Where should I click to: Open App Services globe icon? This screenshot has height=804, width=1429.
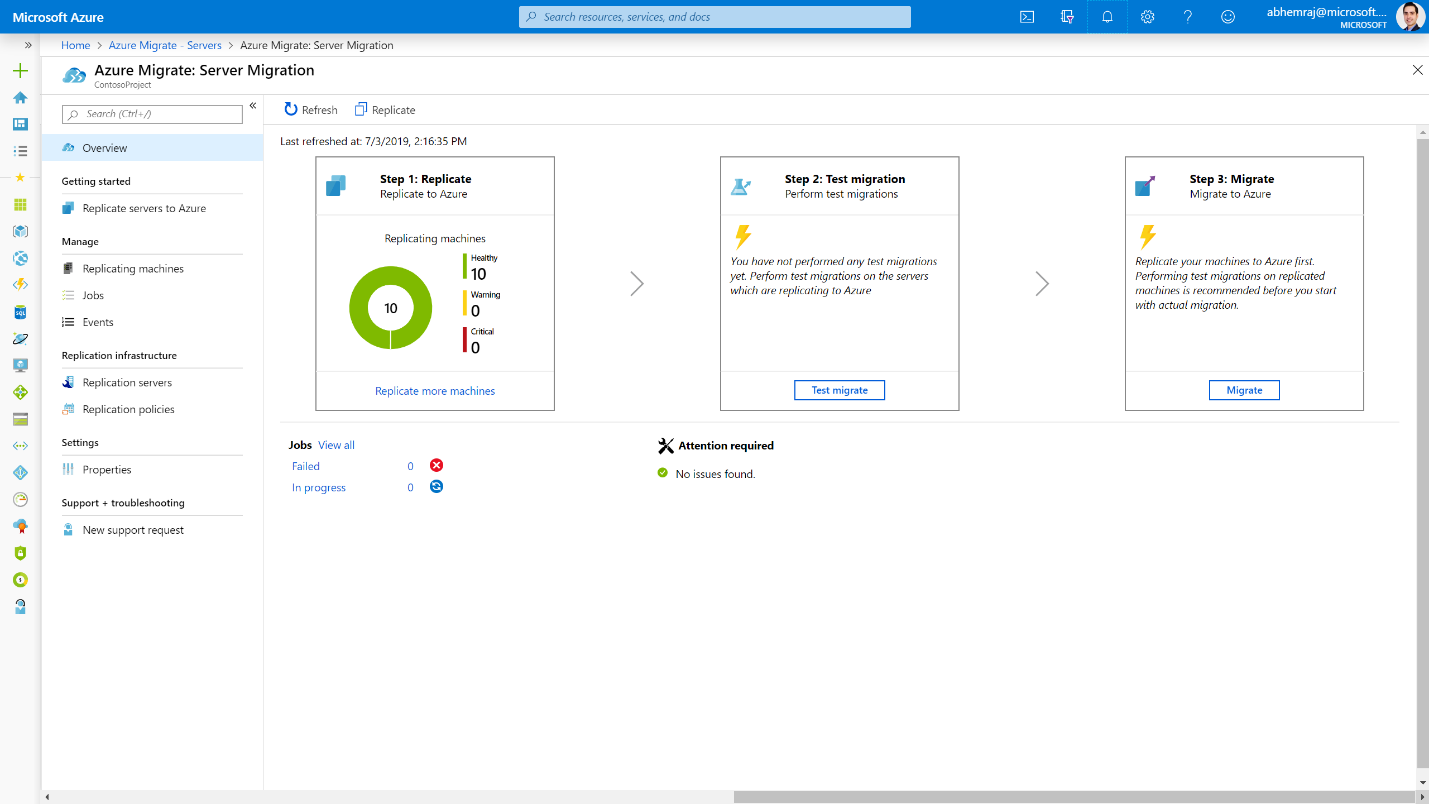click(x=20, y=258)
